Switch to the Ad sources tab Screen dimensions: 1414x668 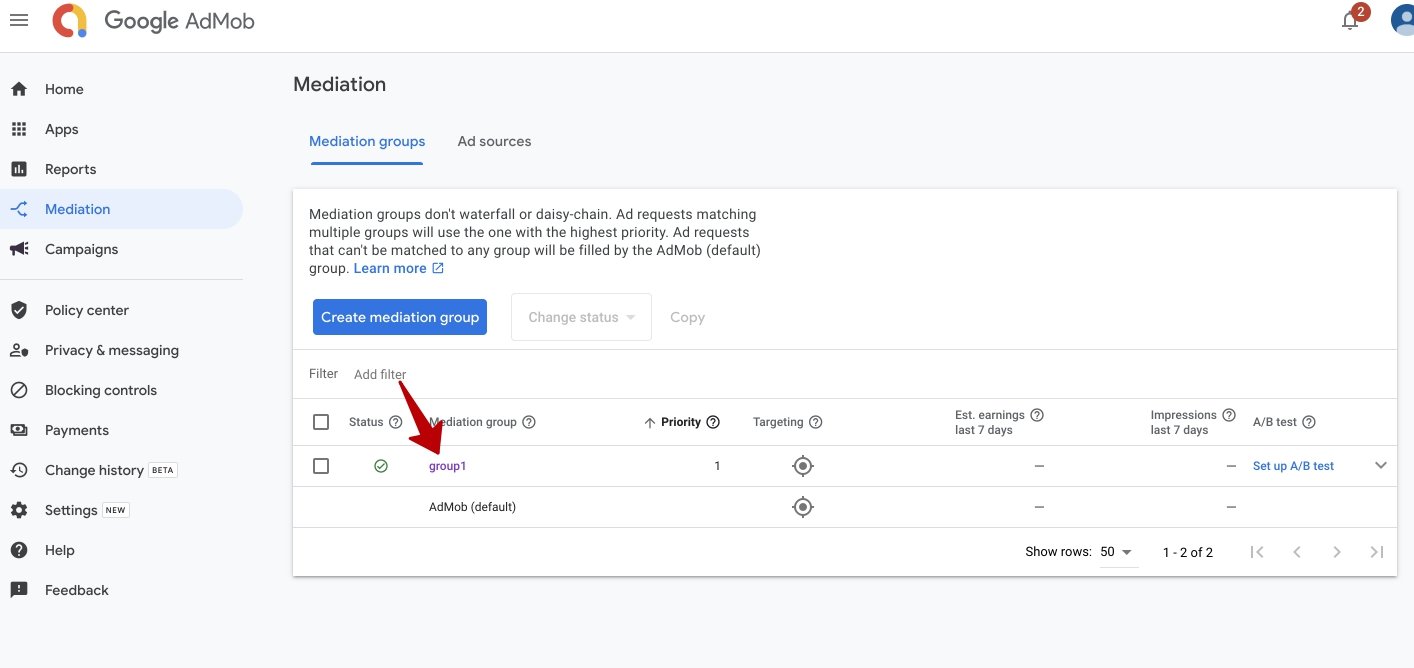pos(494,141)
